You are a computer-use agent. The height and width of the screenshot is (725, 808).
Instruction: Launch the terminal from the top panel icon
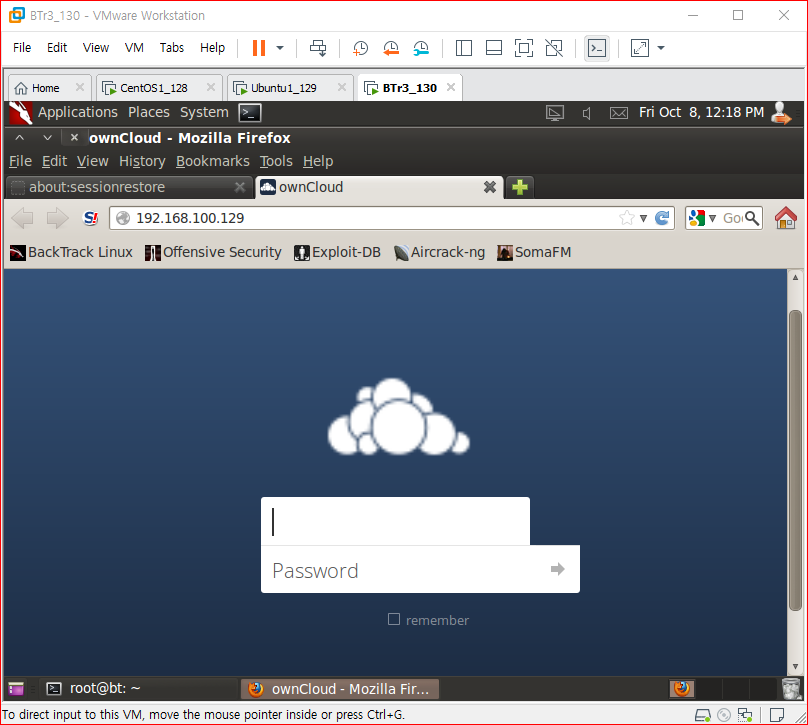pos(250,113)
